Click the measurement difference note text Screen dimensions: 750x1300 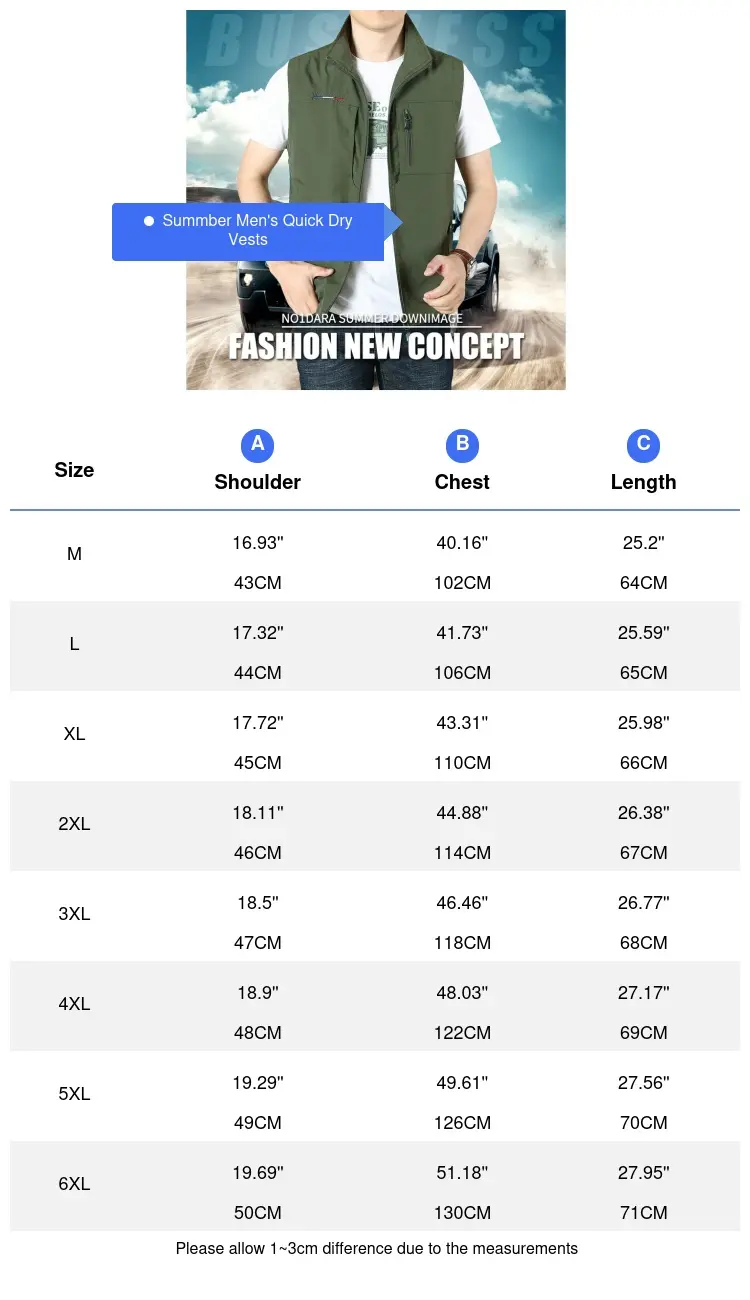(376, 1248)
